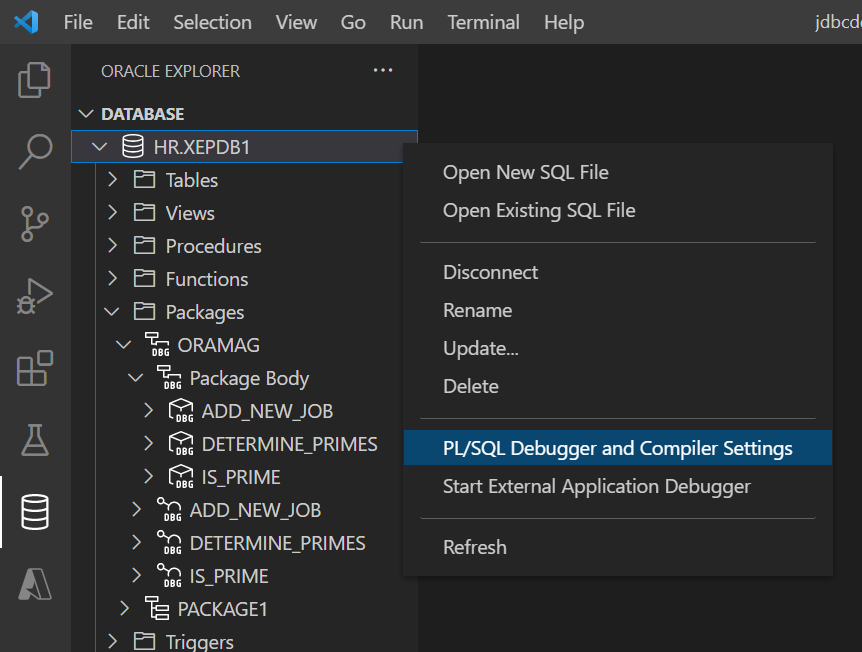Viewport: 862px width, 652px height.
Task: Open the Terminal menu
Action: [483, 21]
